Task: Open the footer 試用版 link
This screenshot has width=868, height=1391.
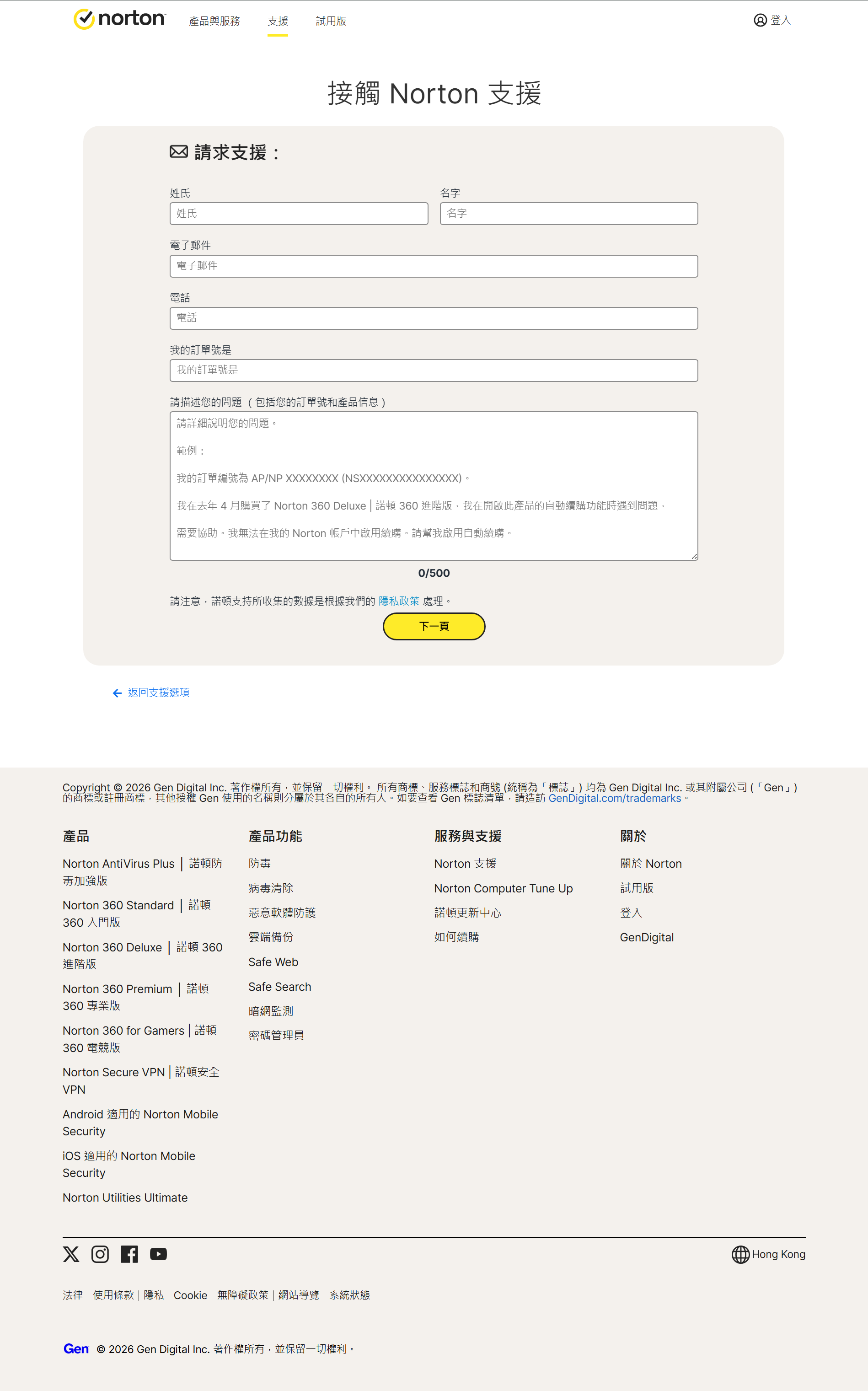Action: [637, 888]
